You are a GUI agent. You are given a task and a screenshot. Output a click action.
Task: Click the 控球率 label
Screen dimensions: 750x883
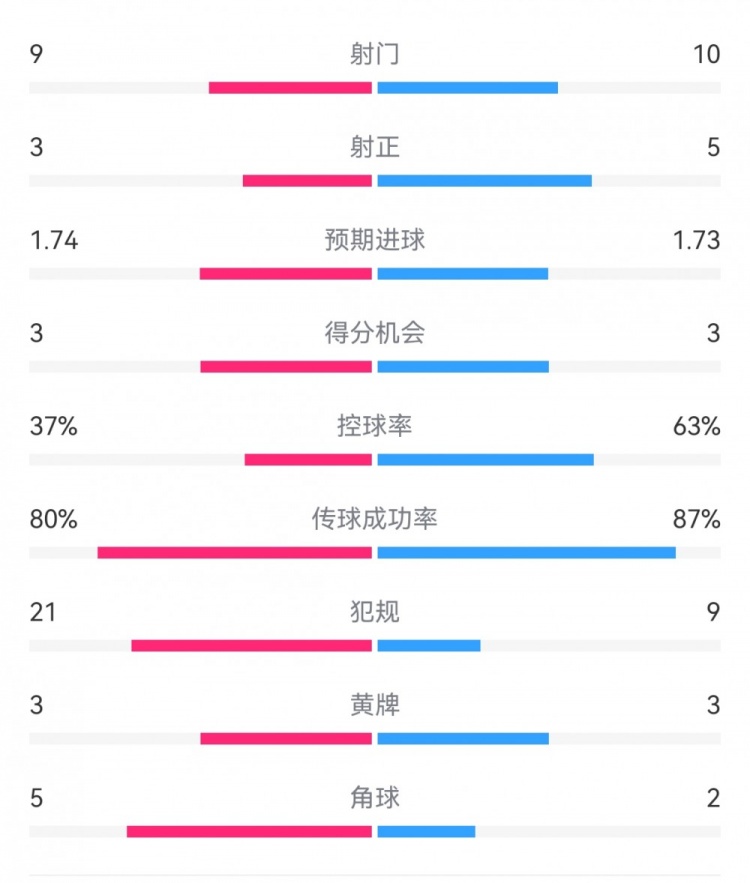pos(375,426)
